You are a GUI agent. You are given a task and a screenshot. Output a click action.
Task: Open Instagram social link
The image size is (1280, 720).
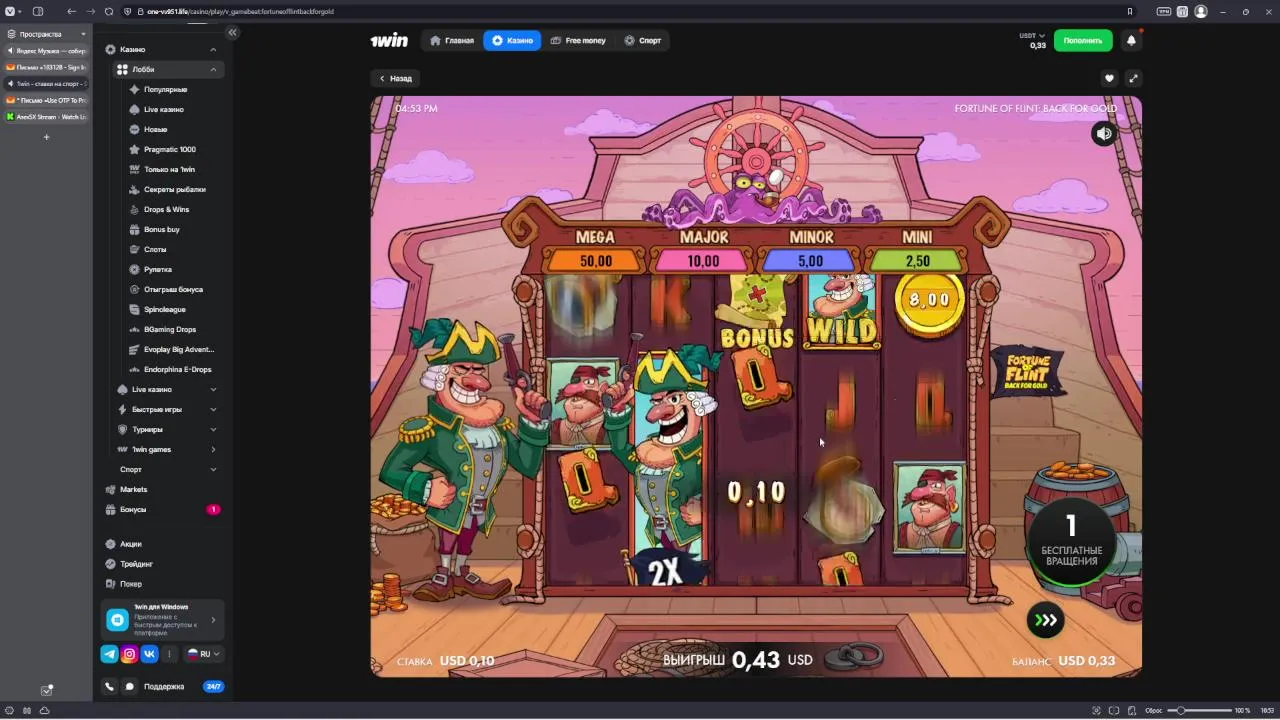coord(129,654)
